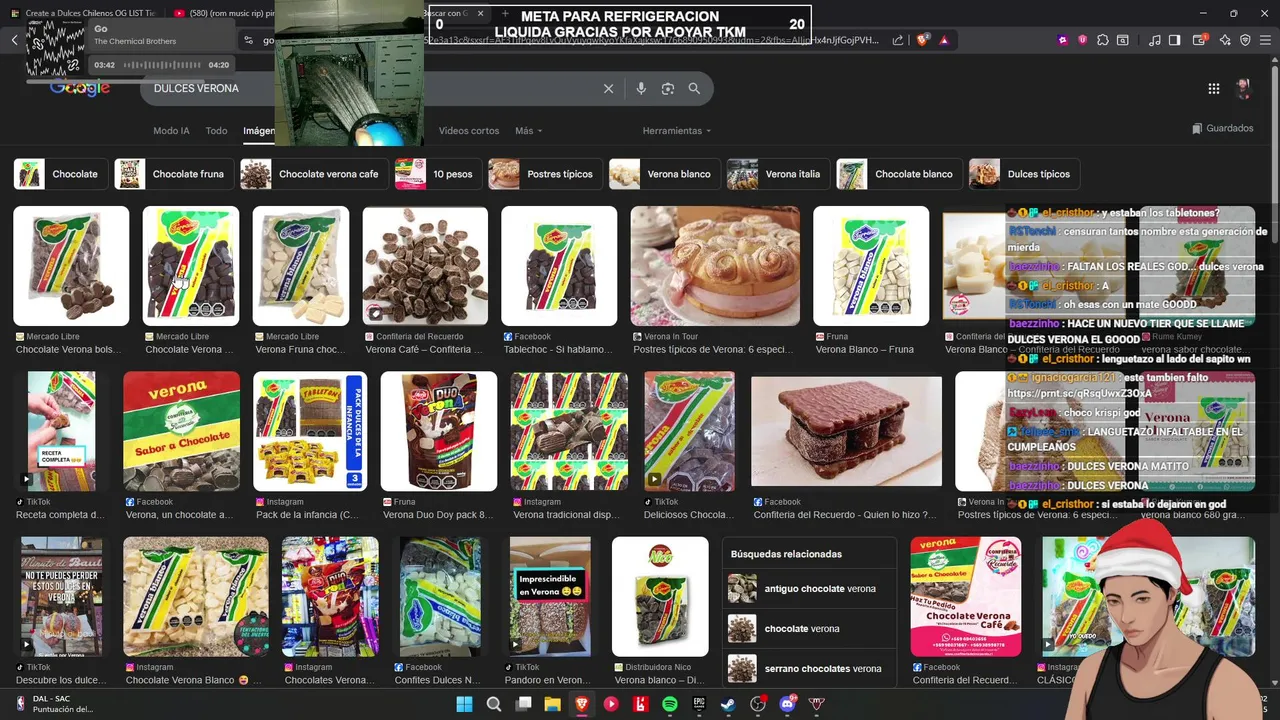The image size is (1280, 720).
Task: Open Task View in the taskbar
Action: click(x=523, y=704)
